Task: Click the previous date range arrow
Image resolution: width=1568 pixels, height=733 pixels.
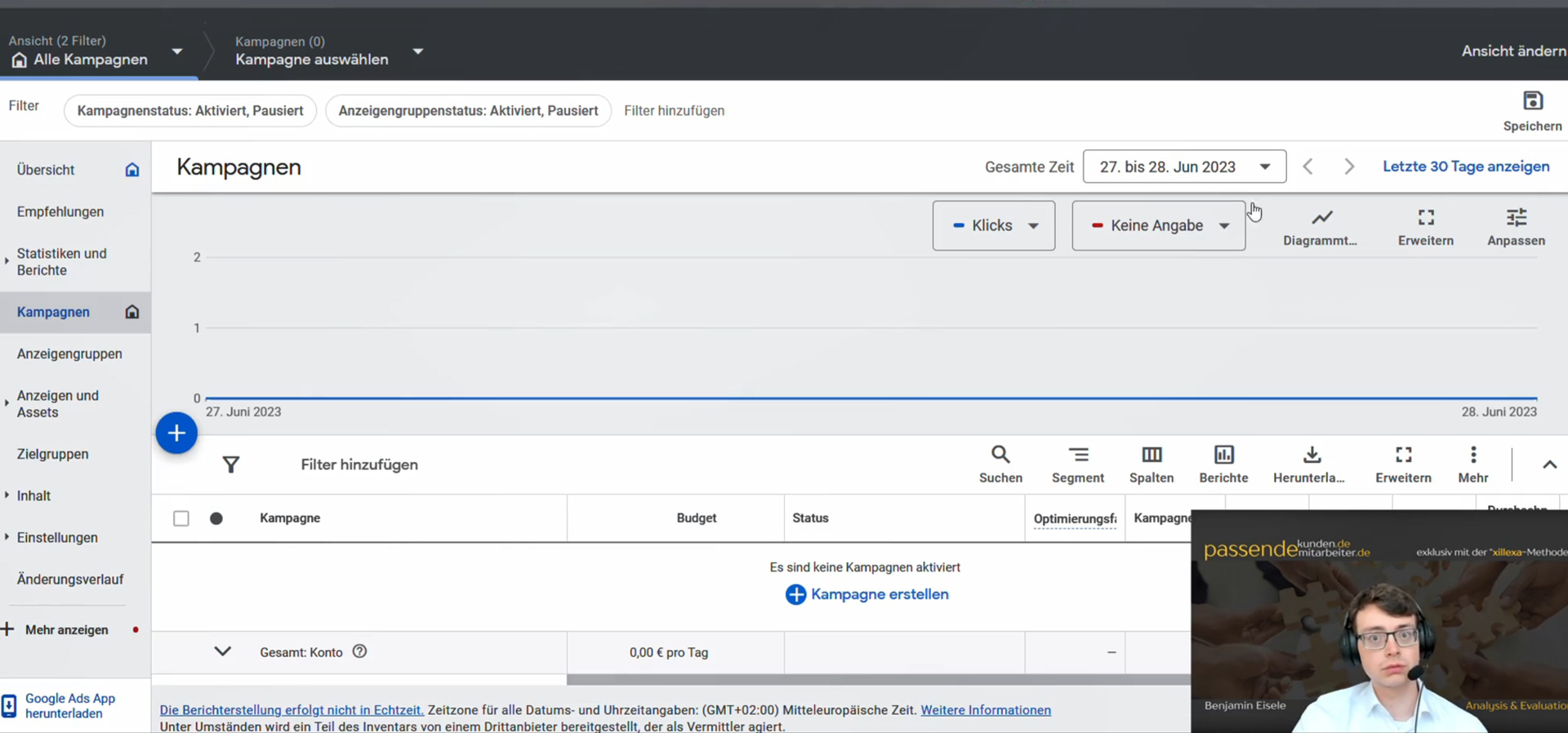Action: coord(1308,167)
